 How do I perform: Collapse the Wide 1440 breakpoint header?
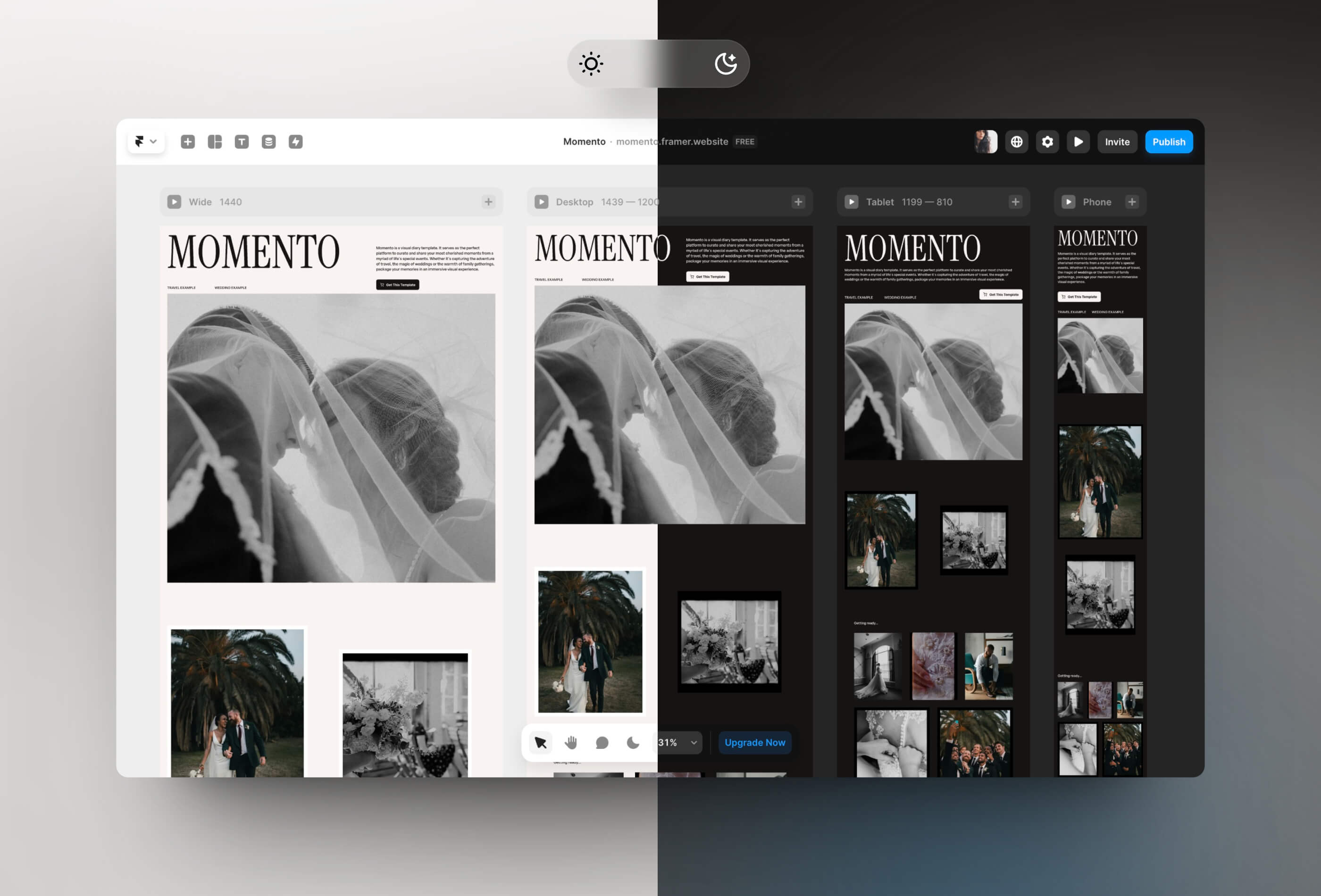click(x=175, y=202)
